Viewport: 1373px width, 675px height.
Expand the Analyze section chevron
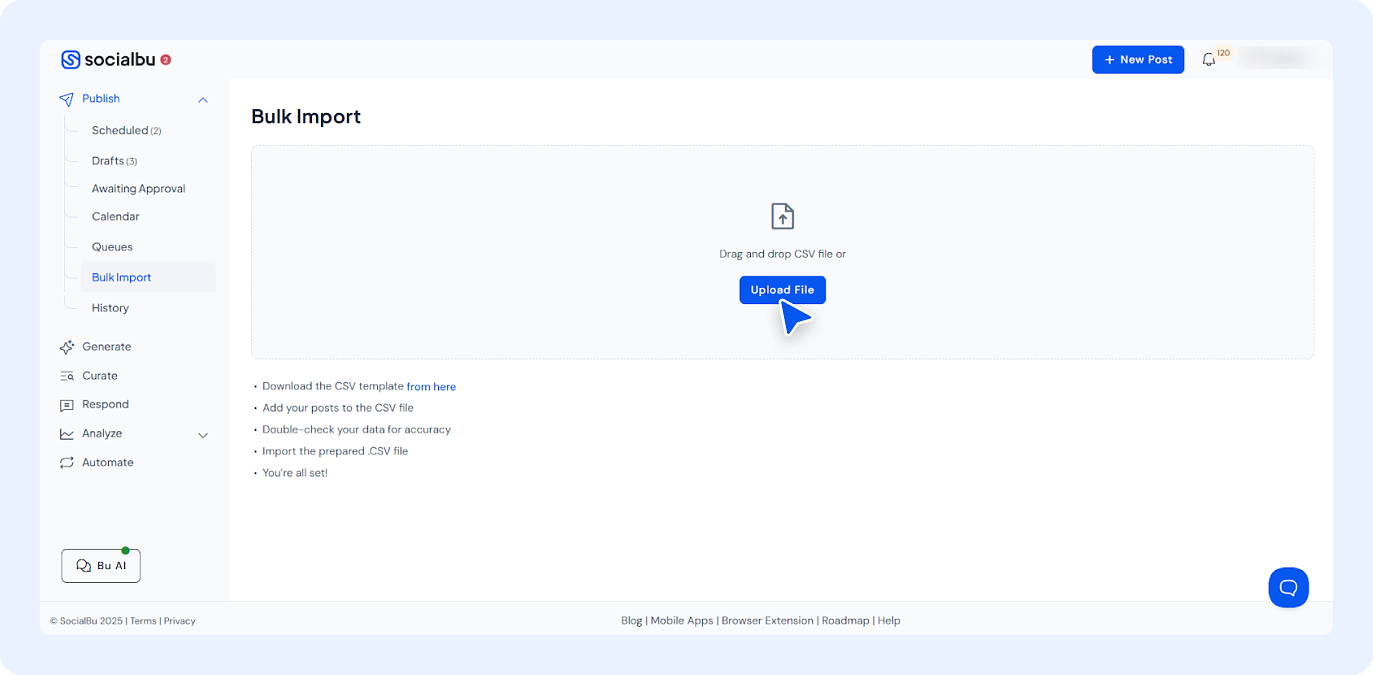point(203,435)
